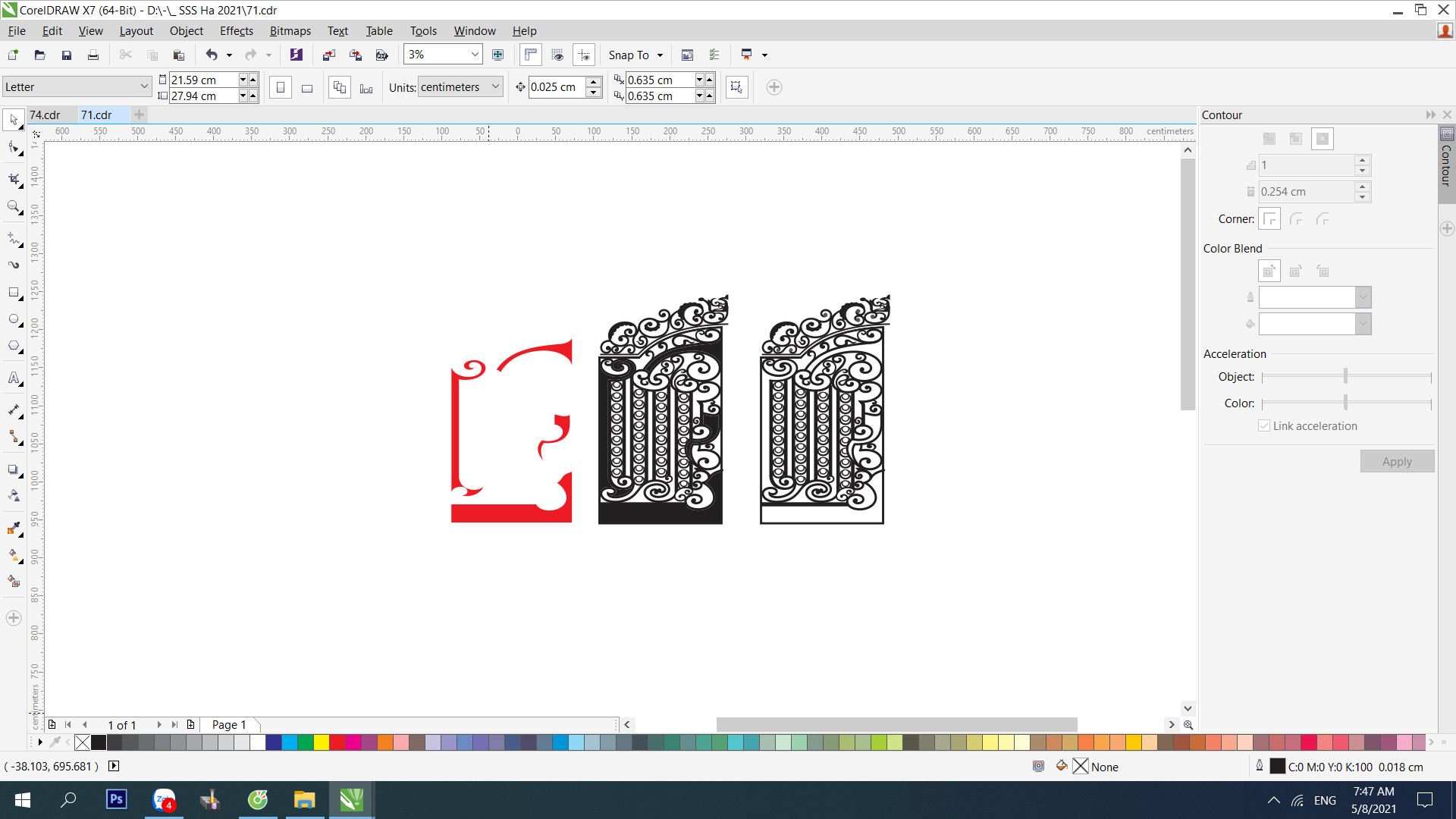Image resolution: width=1456 pixels, height=819 pixels.
Task: Select outside contour direction button
Action: coord(1322,138)
